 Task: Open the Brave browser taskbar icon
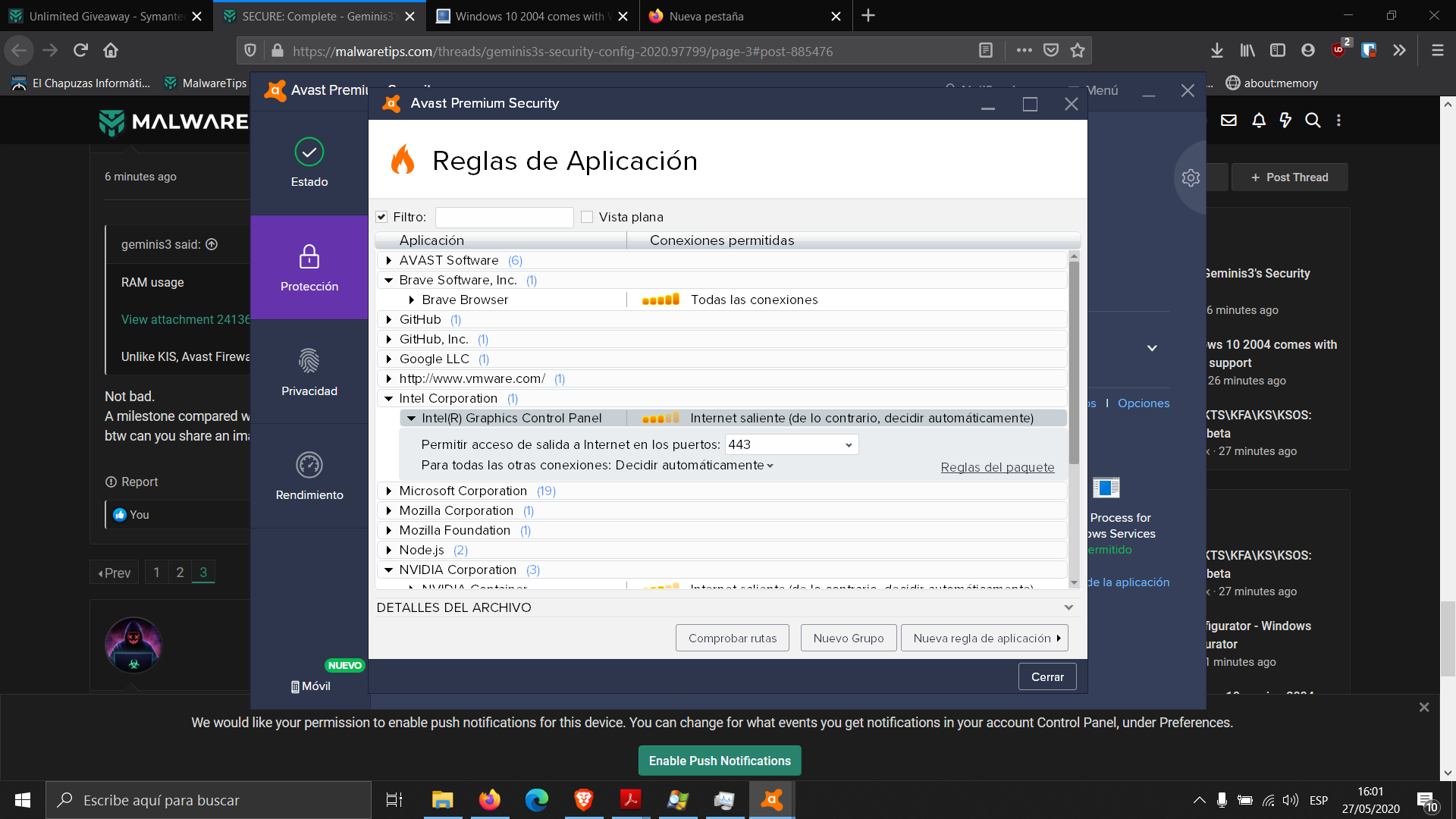pyautogui.click(x=583, y=800)
